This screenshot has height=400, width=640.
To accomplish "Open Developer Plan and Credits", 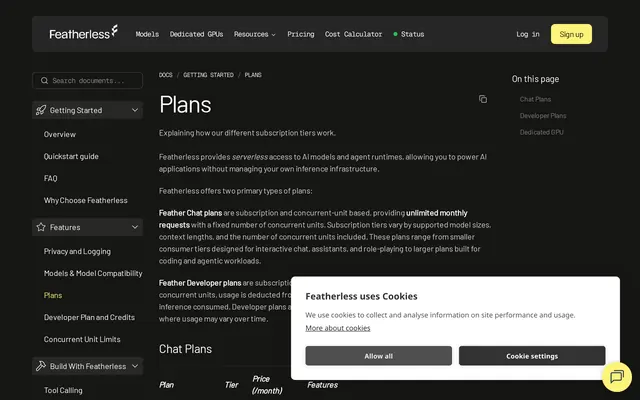I will (x=89, y=318).
